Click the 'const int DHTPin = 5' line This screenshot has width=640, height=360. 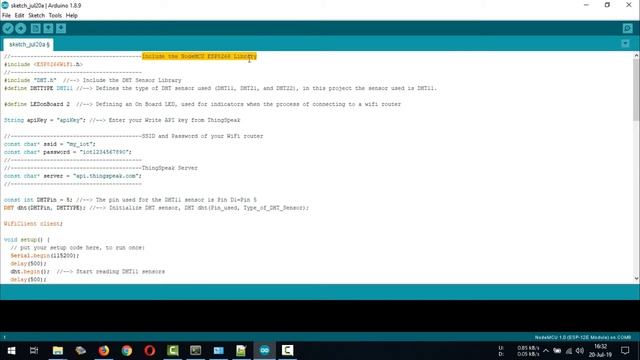(130, 200)
